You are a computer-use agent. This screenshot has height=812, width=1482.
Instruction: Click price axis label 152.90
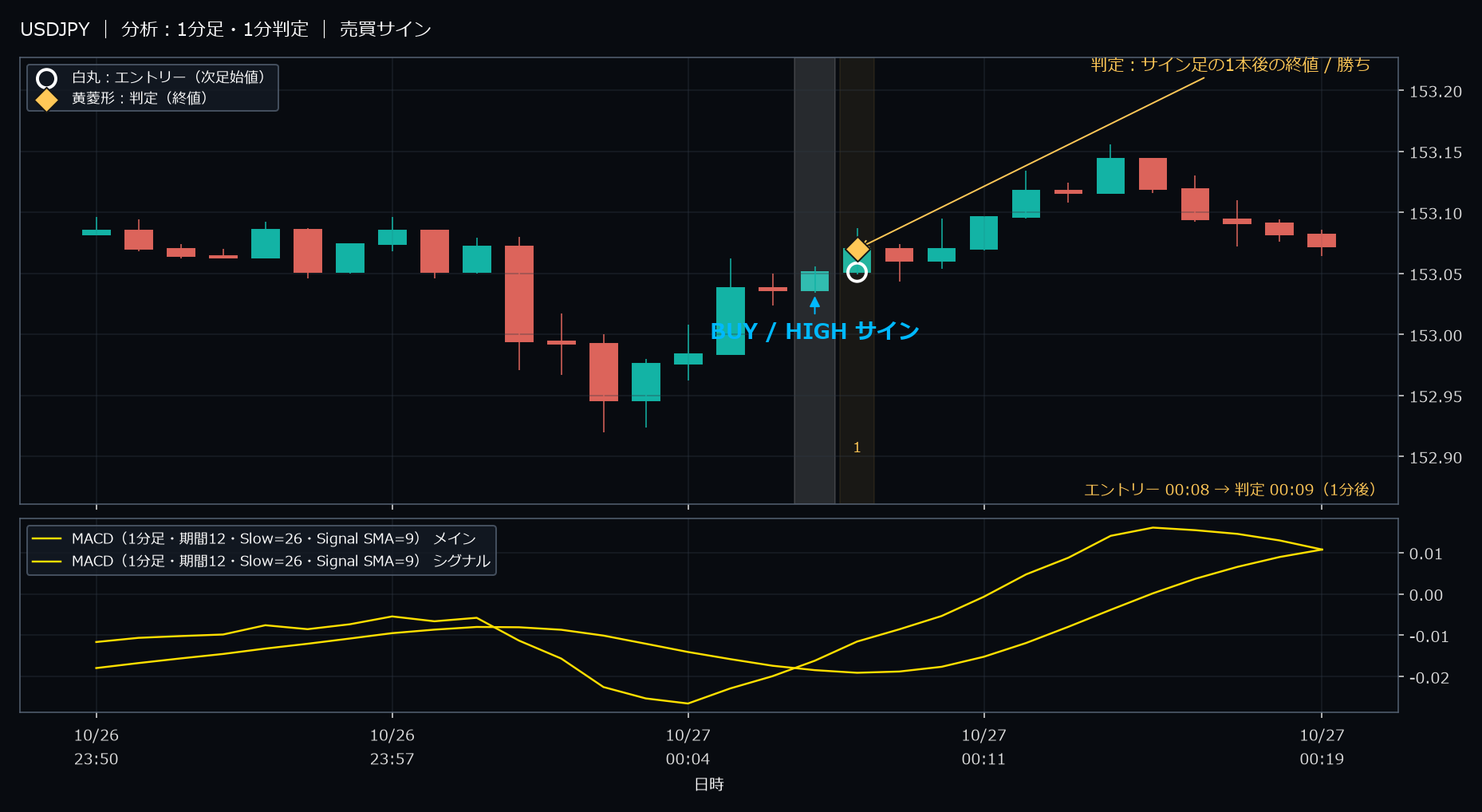click(1435, 458)
